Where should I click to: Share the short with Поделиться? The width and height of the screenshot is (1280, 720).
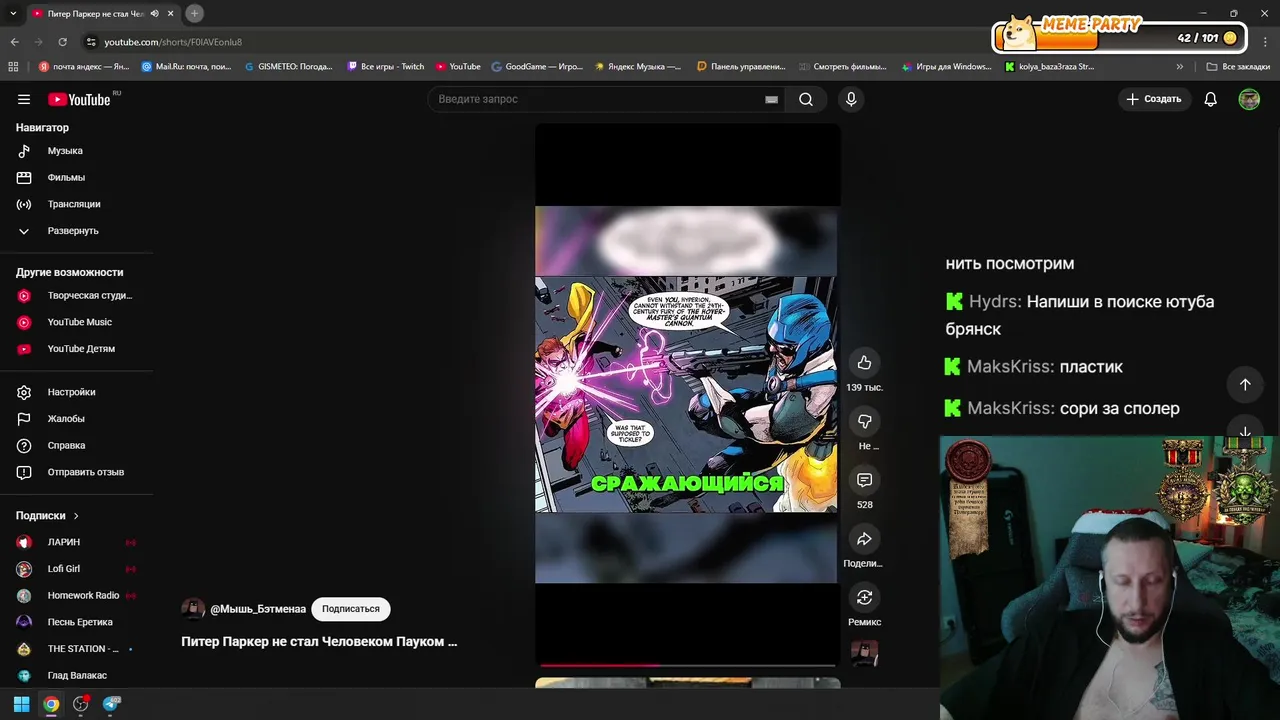864,539
